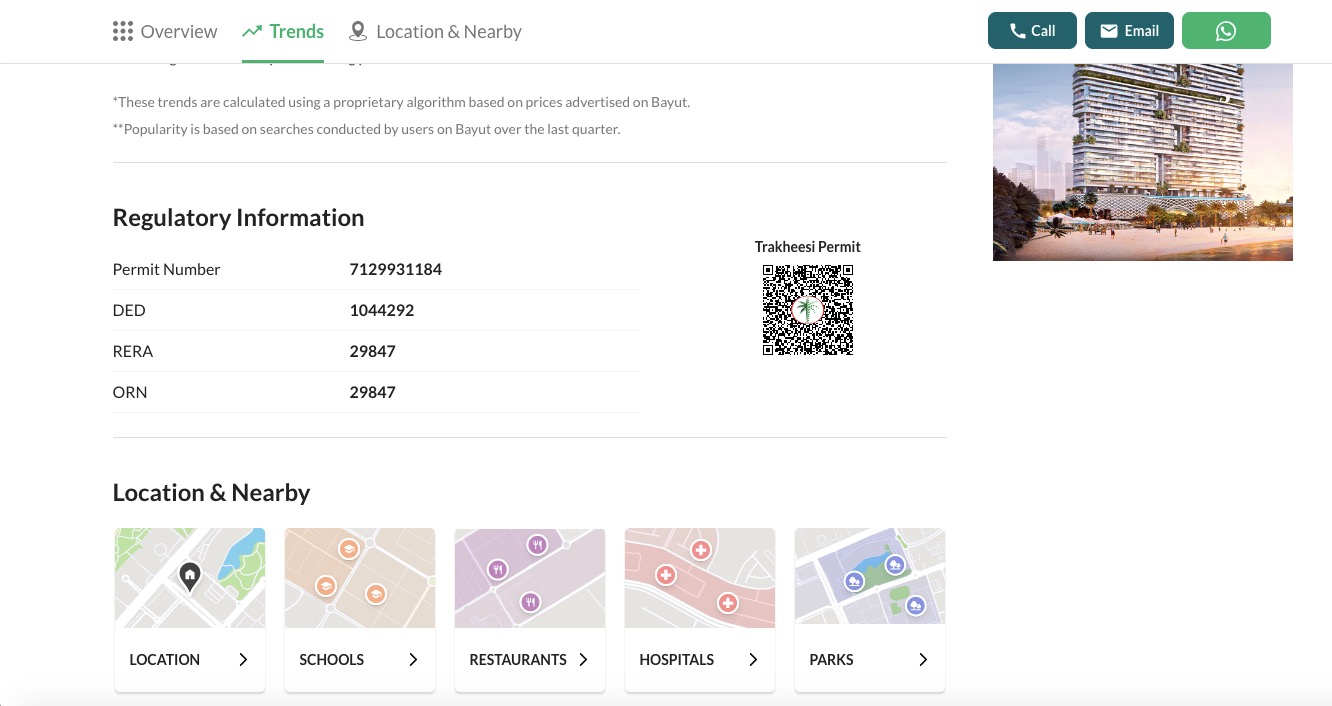Expand the SCHOOLS card chevron
The height and width of the screenshot is (706, 1332).
(413, 659)
